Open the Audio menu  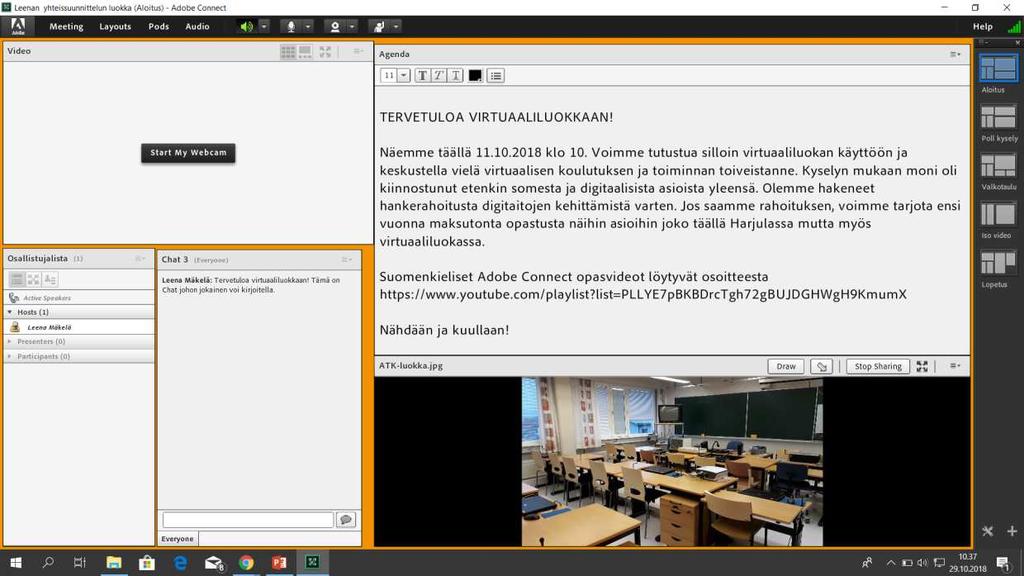coord(197,27)
